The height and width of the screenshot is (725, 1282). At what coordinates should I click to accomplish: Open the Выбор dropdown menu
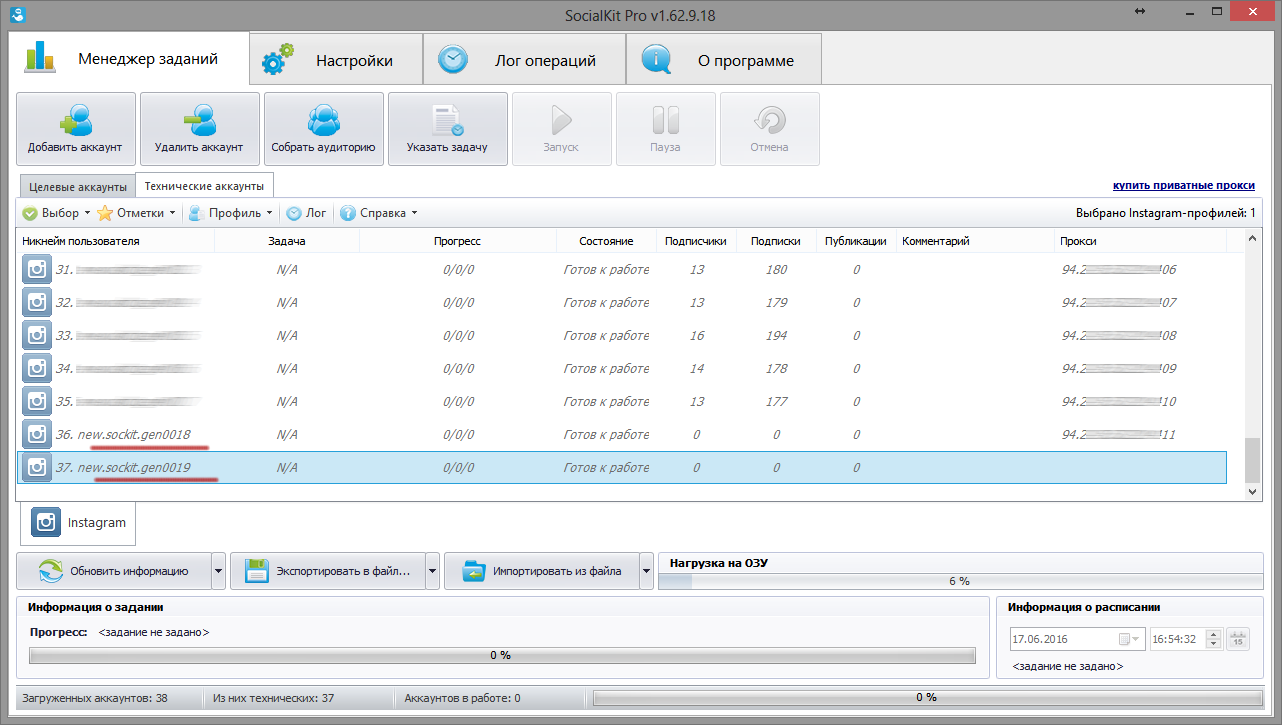click(x=56, y=213)
